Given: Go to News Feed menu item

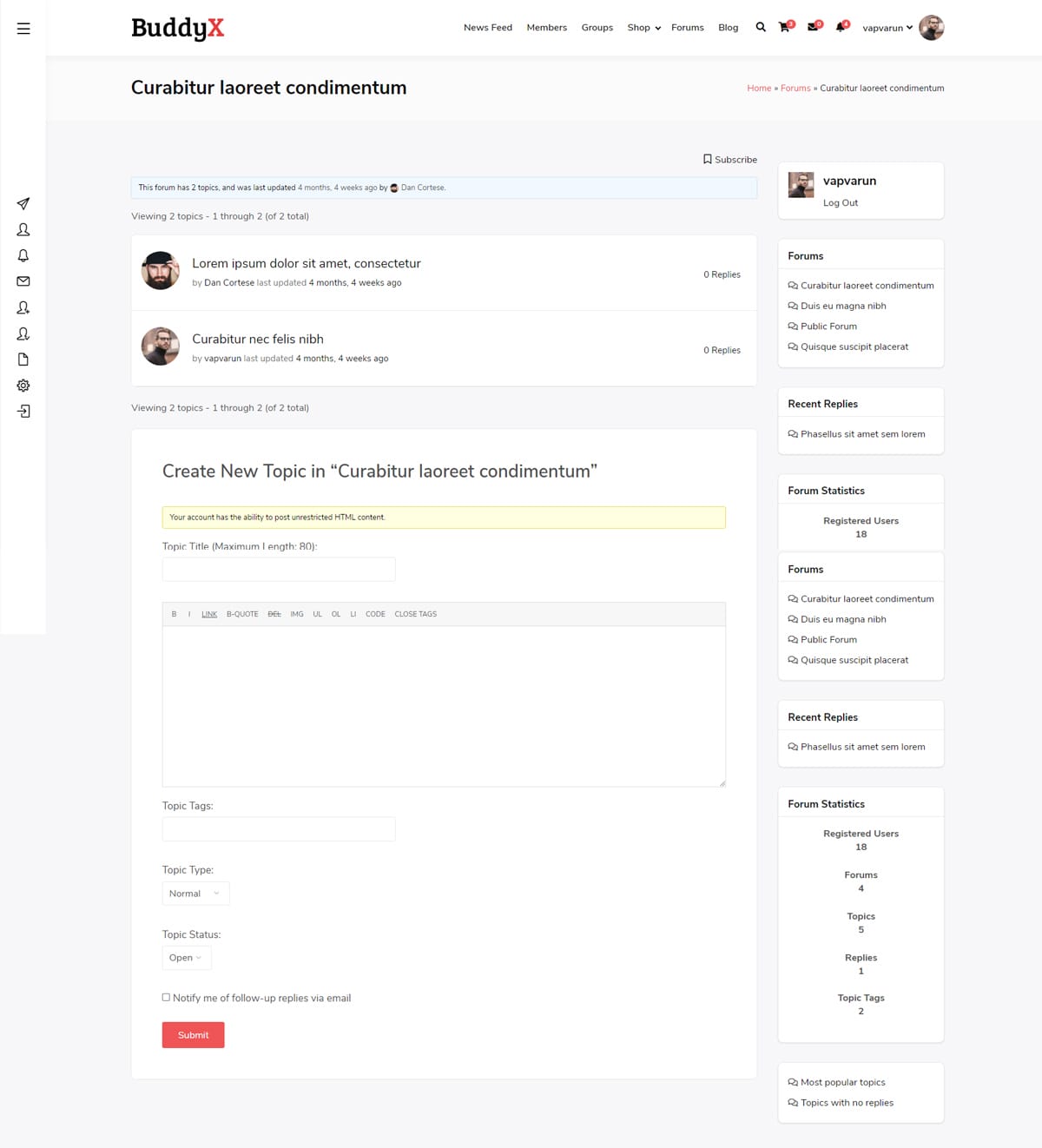Looking at the screenshot, I should point(487,28).
